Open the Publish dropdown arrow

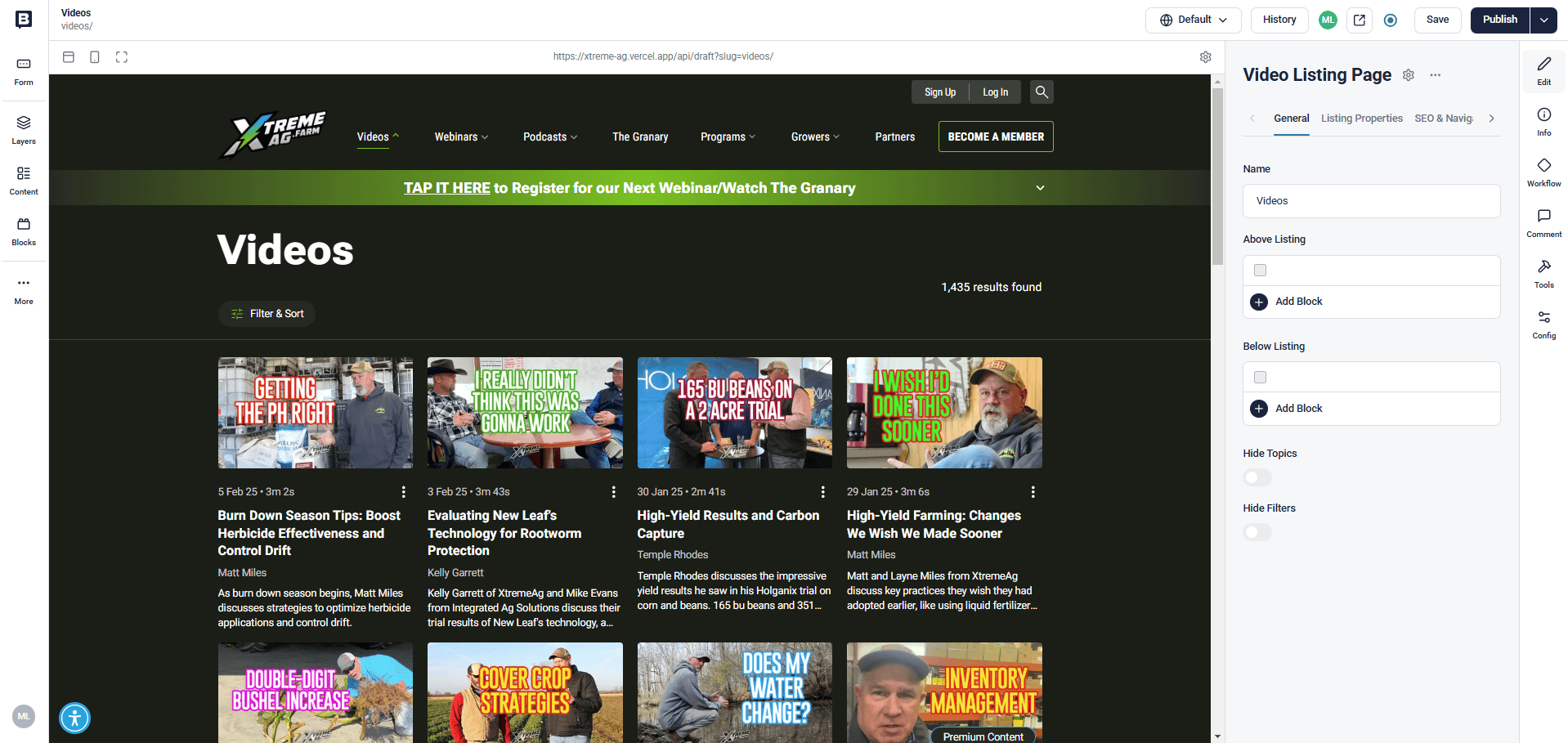(1543, 20)
